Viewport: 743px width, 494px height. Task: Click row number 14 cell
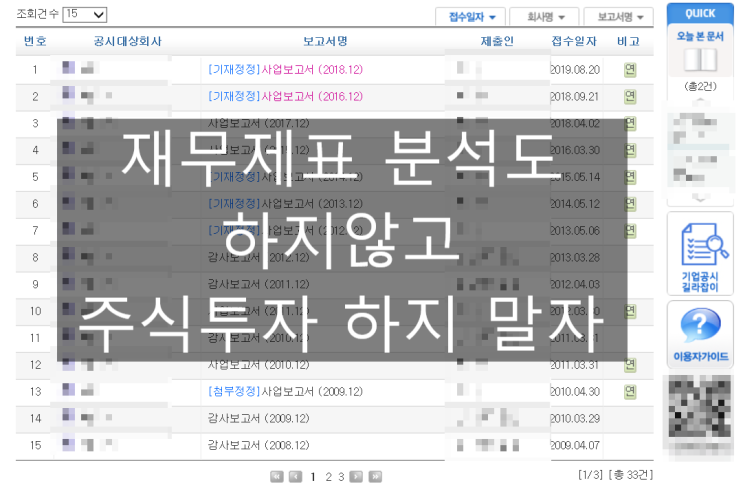click(36, 419)
